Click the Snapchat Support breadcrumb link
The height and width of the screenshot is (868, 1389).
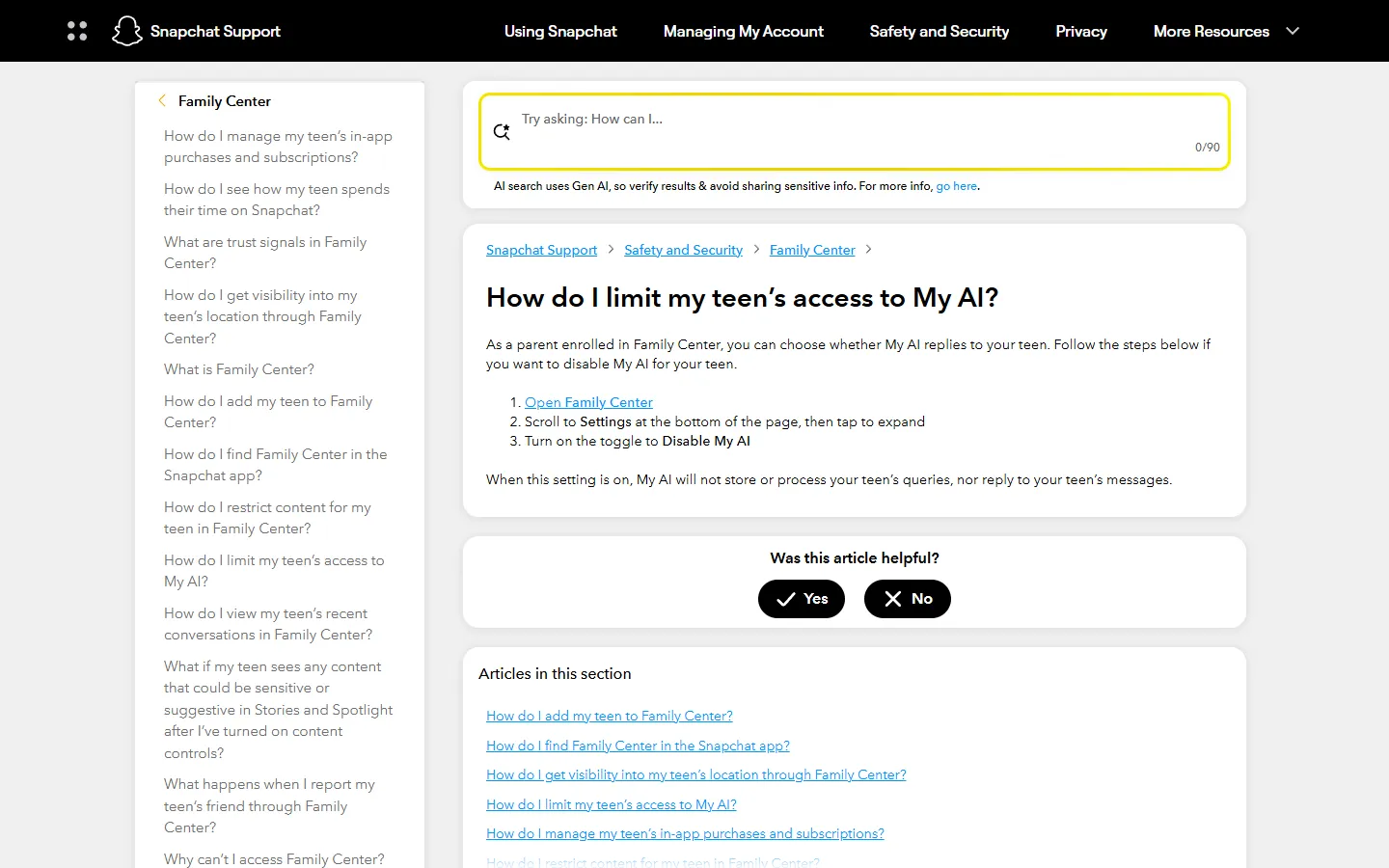[x=542, y=250]
